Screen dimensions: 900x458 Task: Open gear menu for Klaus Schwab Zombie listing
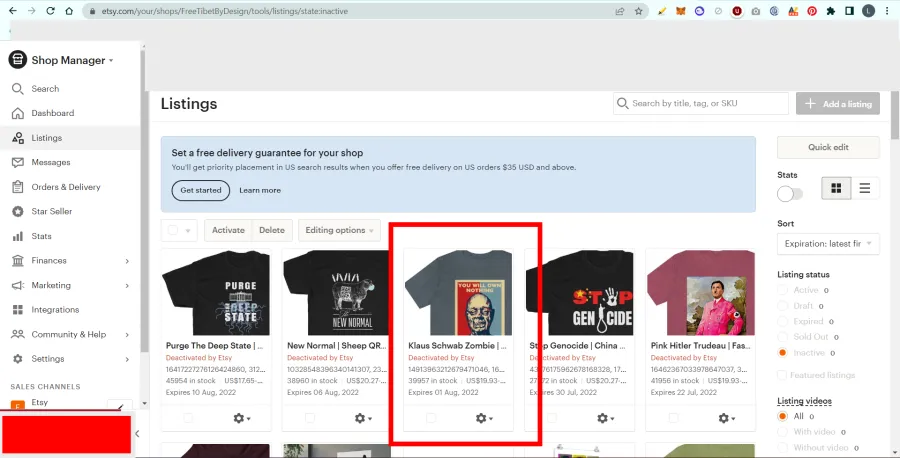[x=484, y=418]
